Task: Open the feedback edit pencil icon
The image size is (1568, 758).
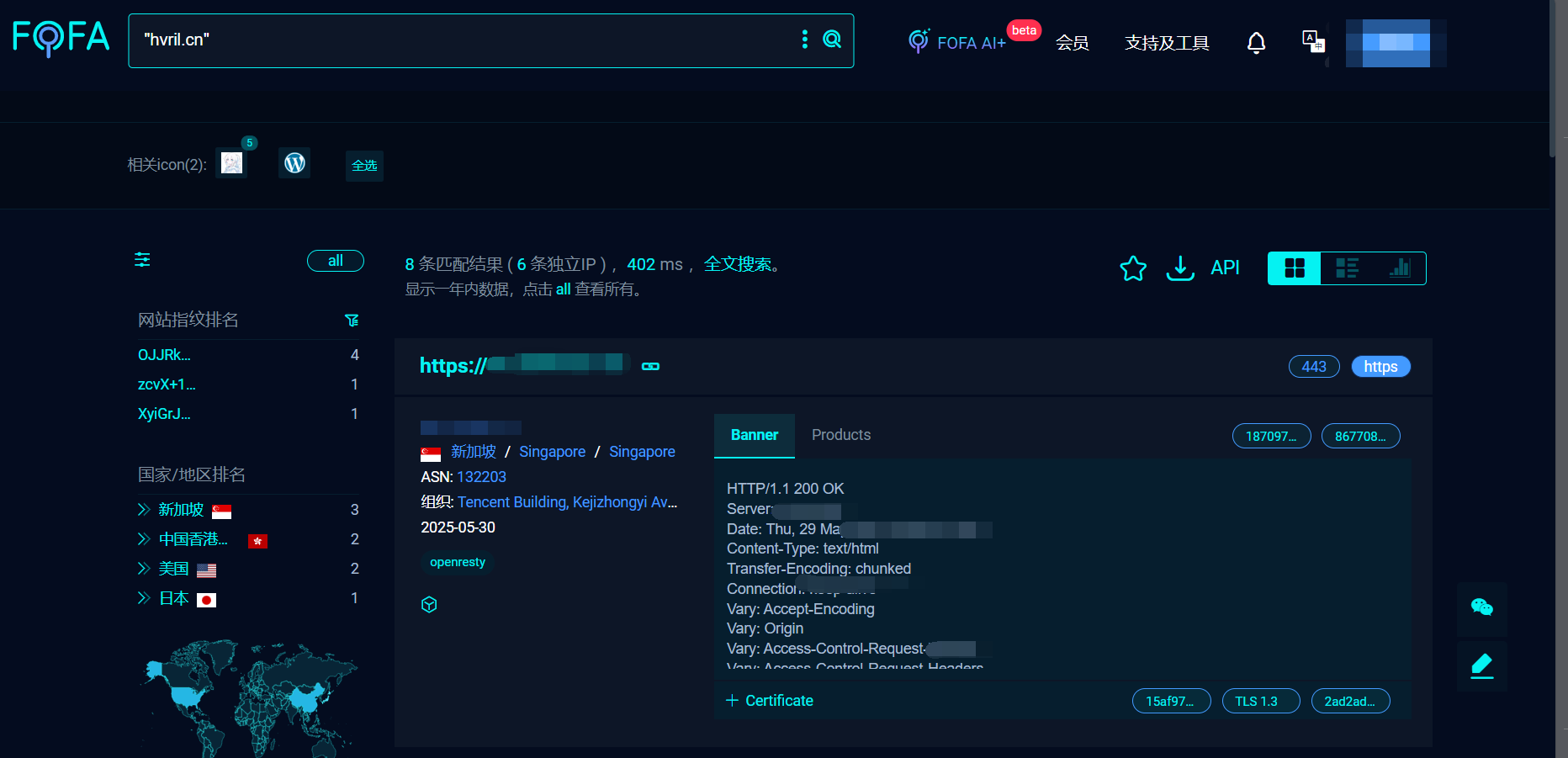Action: tap(1481, 666)
